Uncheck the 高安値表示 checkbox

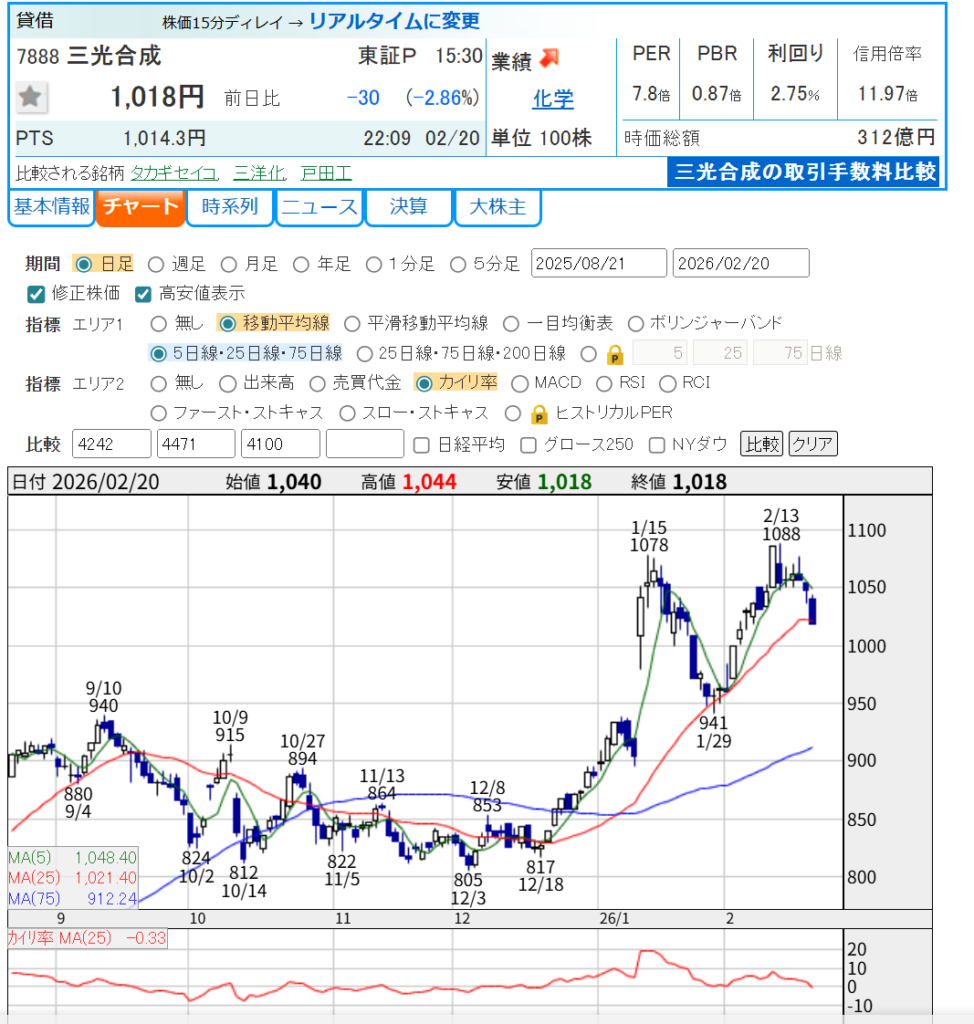142,294
